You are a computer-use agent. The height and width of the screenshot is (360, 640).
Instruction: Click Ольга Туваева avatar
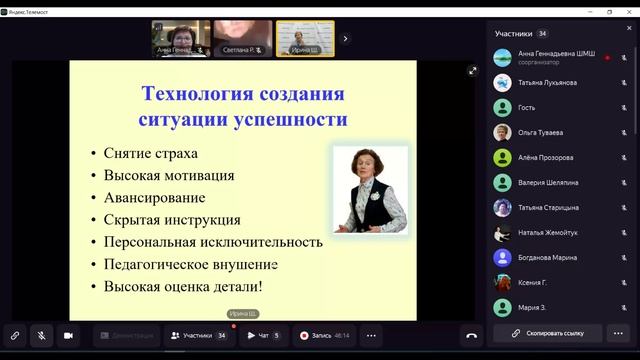click(x=502, y=133)
